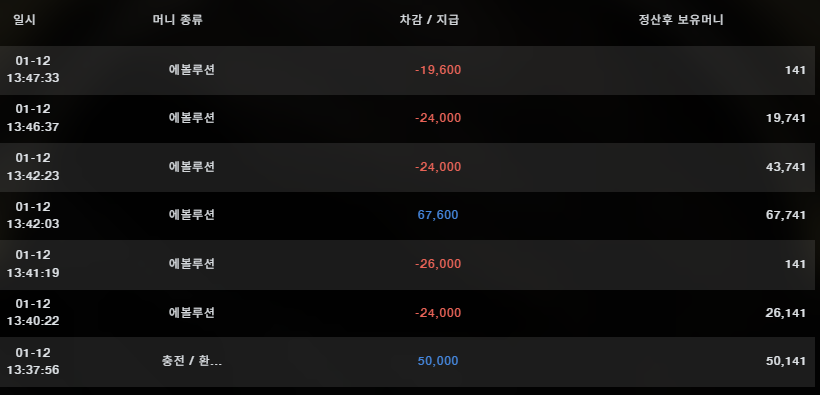Select the 13:42:03 timestamp cell
The width and height of the screenshot is (820, 395).
(x=33, y=215)
